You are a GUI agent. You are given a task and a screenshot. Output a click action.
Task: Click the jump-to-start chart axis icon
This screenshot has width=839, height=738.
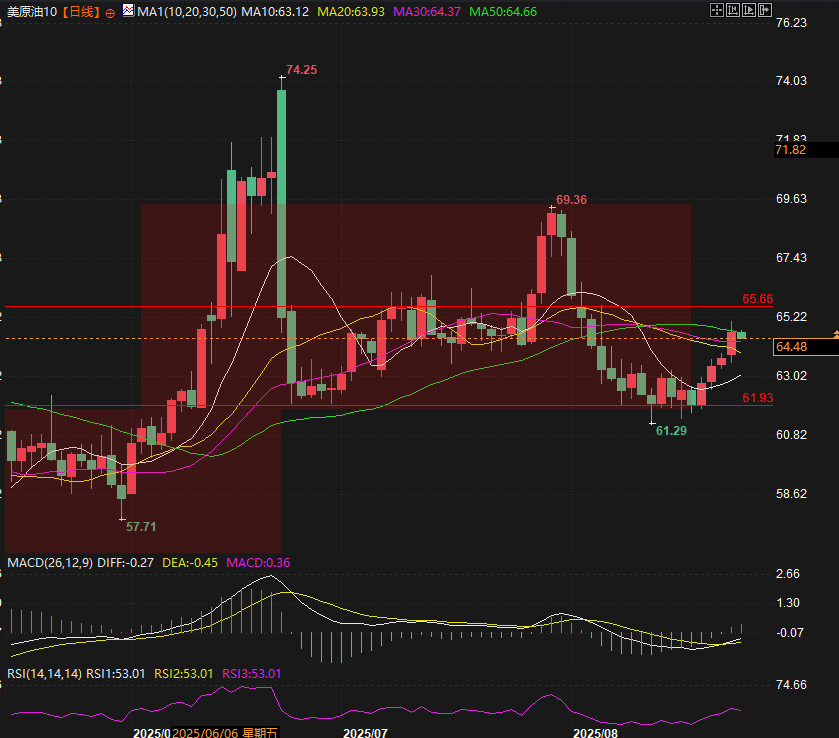733,10
